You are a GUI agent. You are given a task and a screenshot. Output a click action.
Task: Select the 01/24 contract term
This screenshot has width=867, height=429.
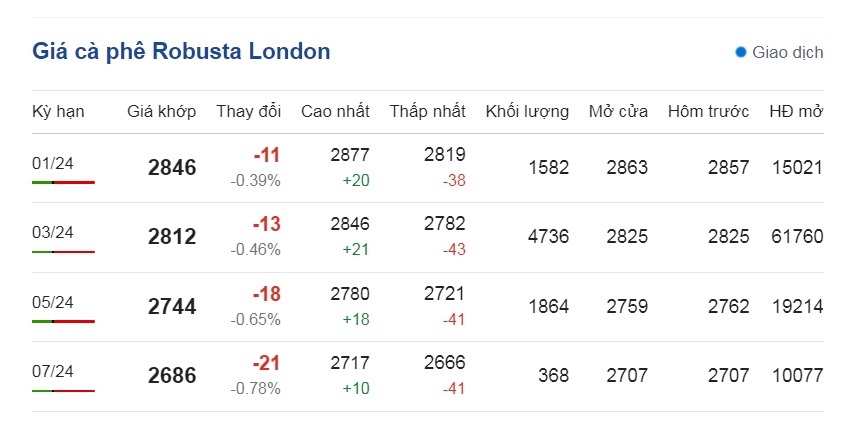[53, 164]
